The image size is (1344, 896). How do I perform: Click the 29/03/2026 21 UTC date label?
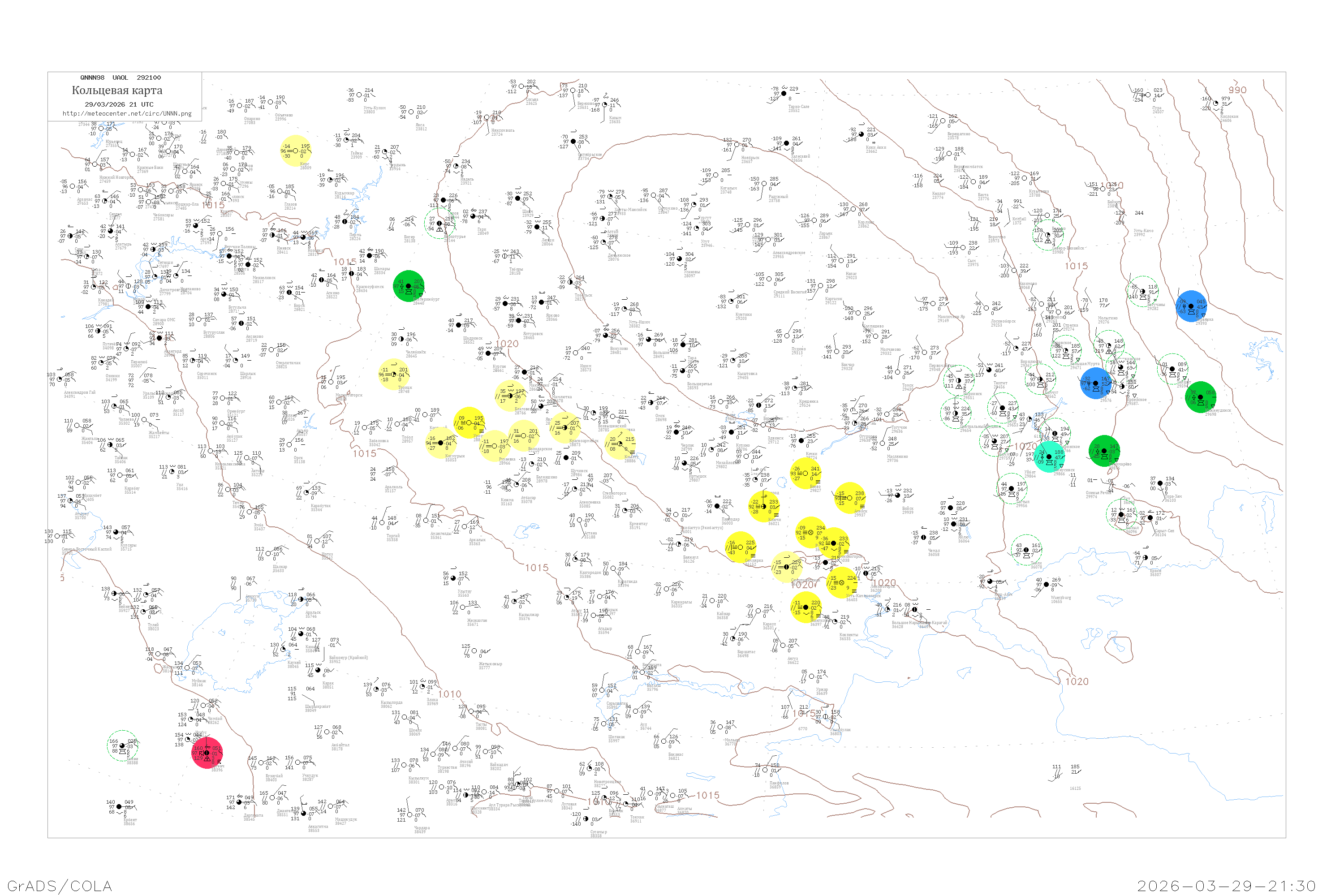click(119, 104)
